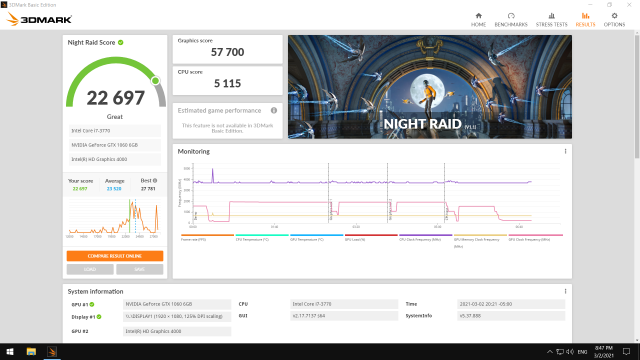Click Average score value 23 520
The image size is (640, 360).
pos(114,189)
